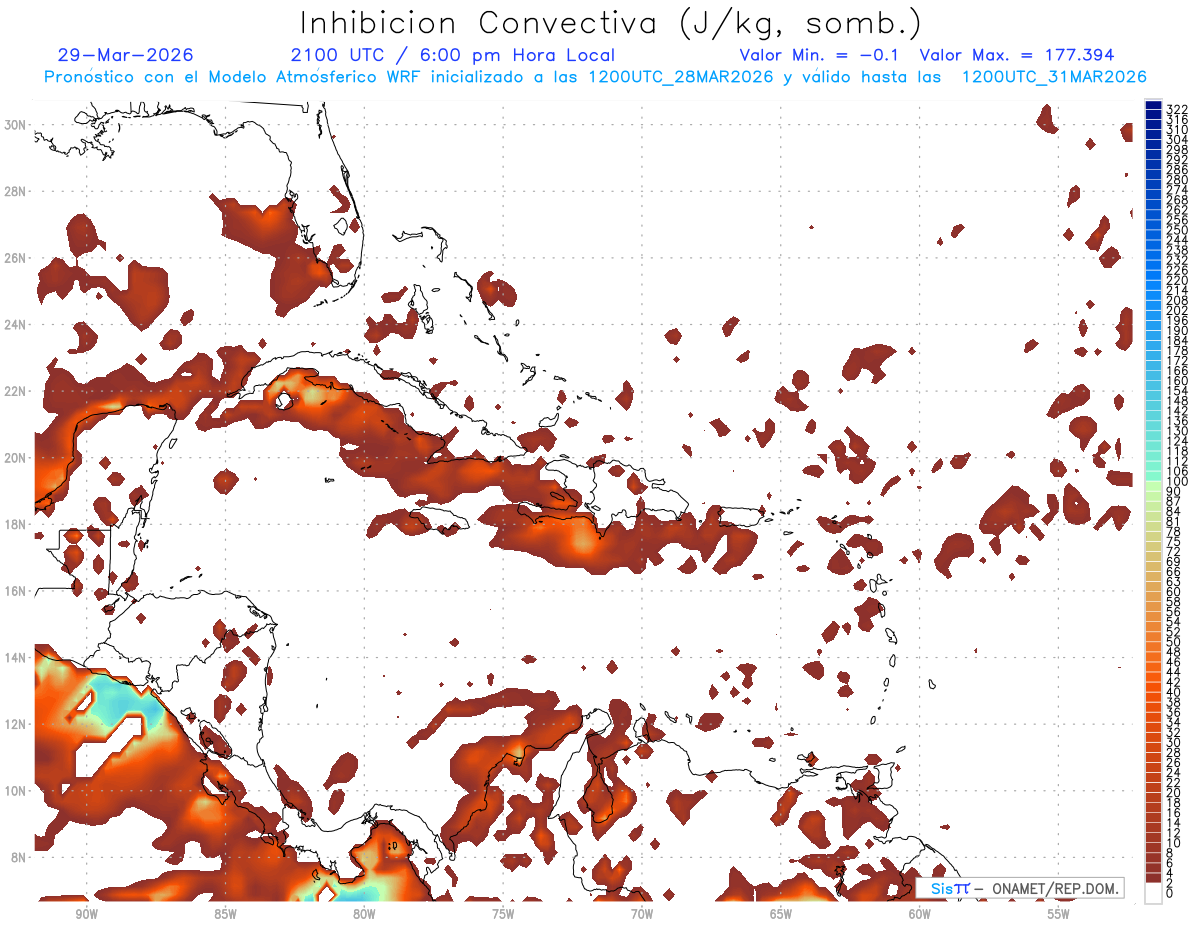Pick the pale green 100 colorbar swatch
1200x927 pixels.
coord(1153,482)
